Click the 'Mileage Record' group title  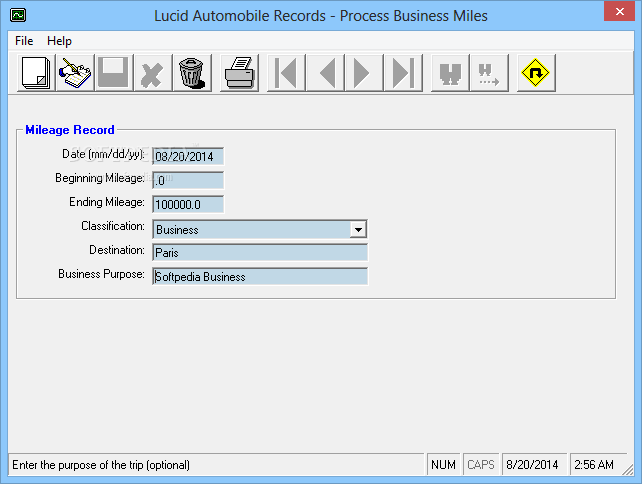[x=70, y=130]
